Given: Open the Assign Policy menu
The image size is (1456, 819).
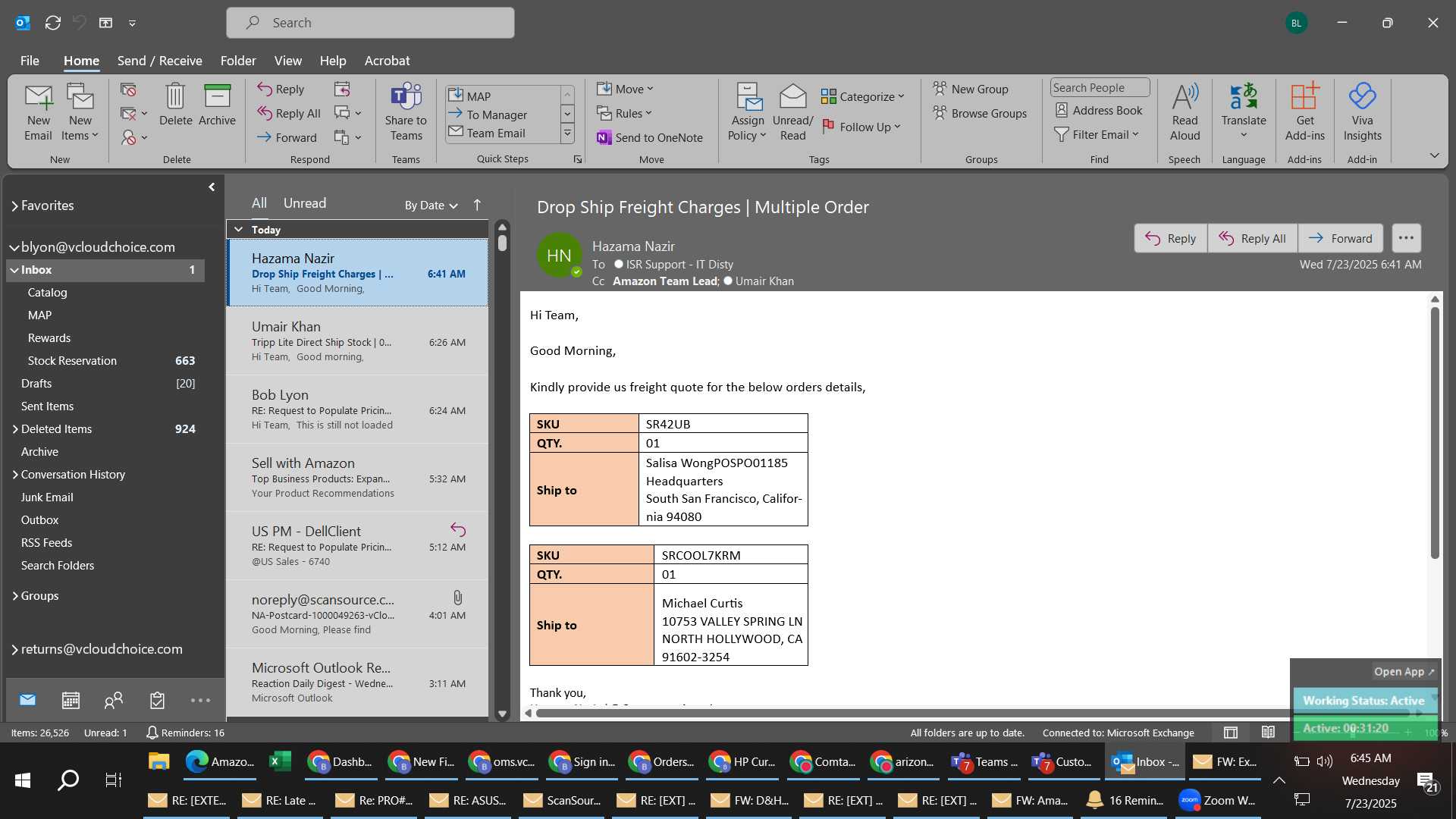Looking at the screenshot, I should point(748,112).
